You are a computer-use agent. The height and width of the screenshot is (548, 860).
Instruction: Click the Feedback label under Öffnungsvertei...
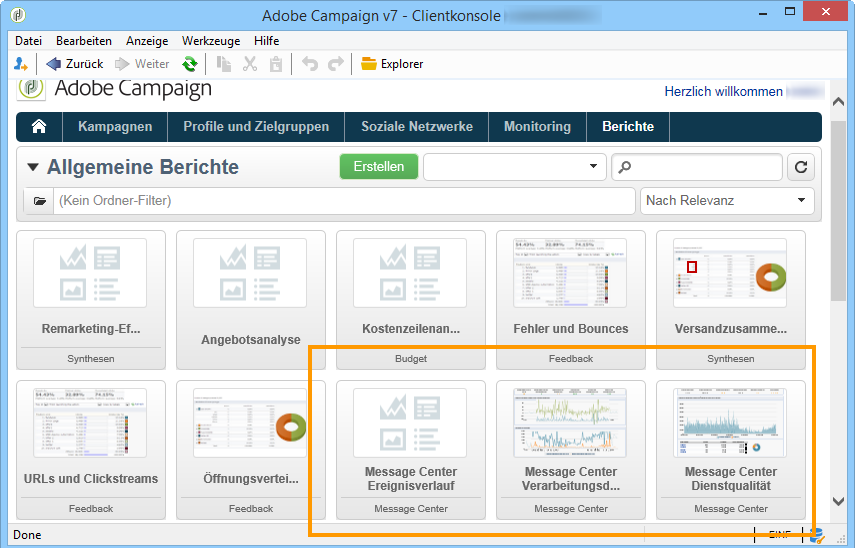pyautogui.click(x=251, y=509)
